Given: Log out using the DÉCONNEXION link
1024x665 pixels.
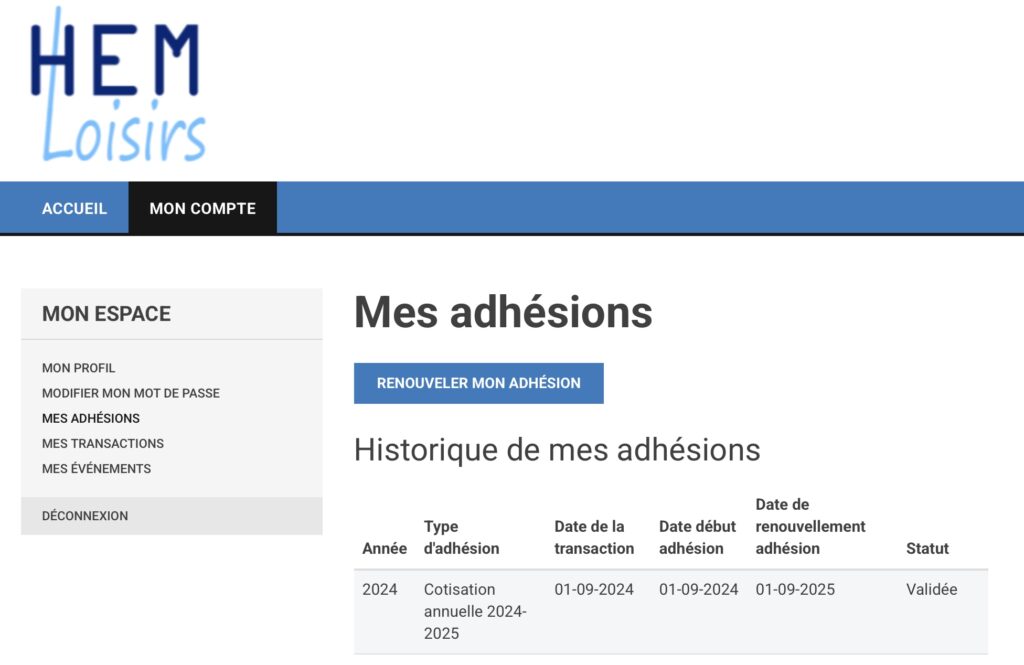Looking at the screenshot, I should pos(85,516).
